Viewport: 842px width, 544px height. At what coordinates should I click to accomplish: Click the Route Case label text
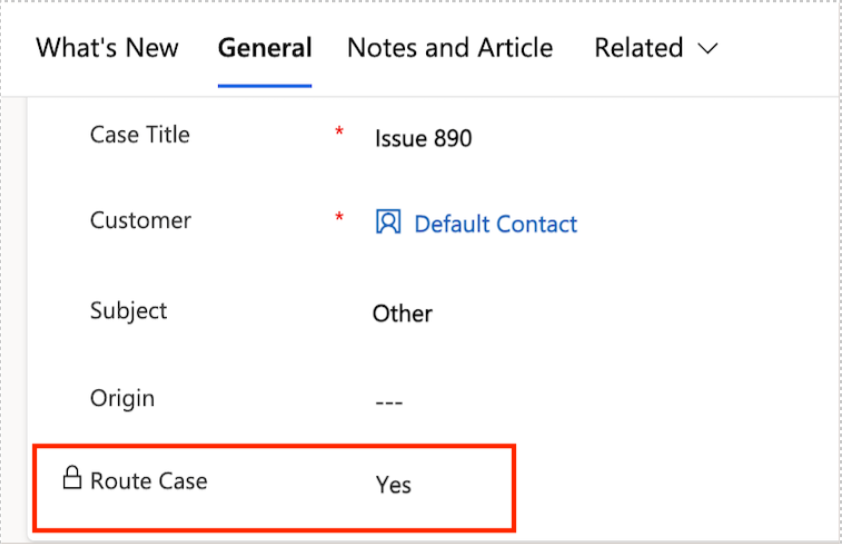(x=149, y=481)
